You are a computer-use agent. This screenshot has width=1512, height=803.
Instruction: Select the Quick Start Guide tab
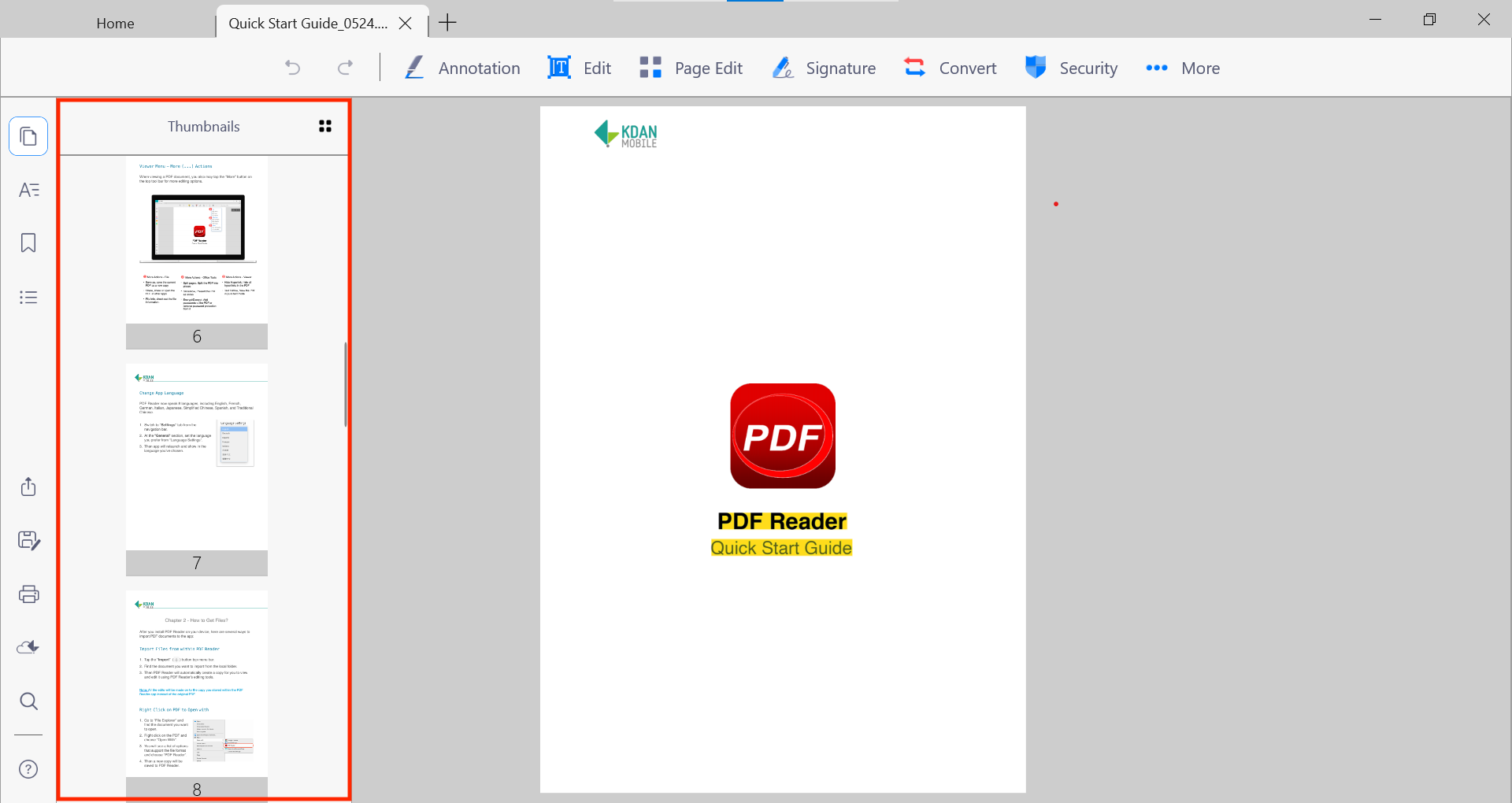308,24
